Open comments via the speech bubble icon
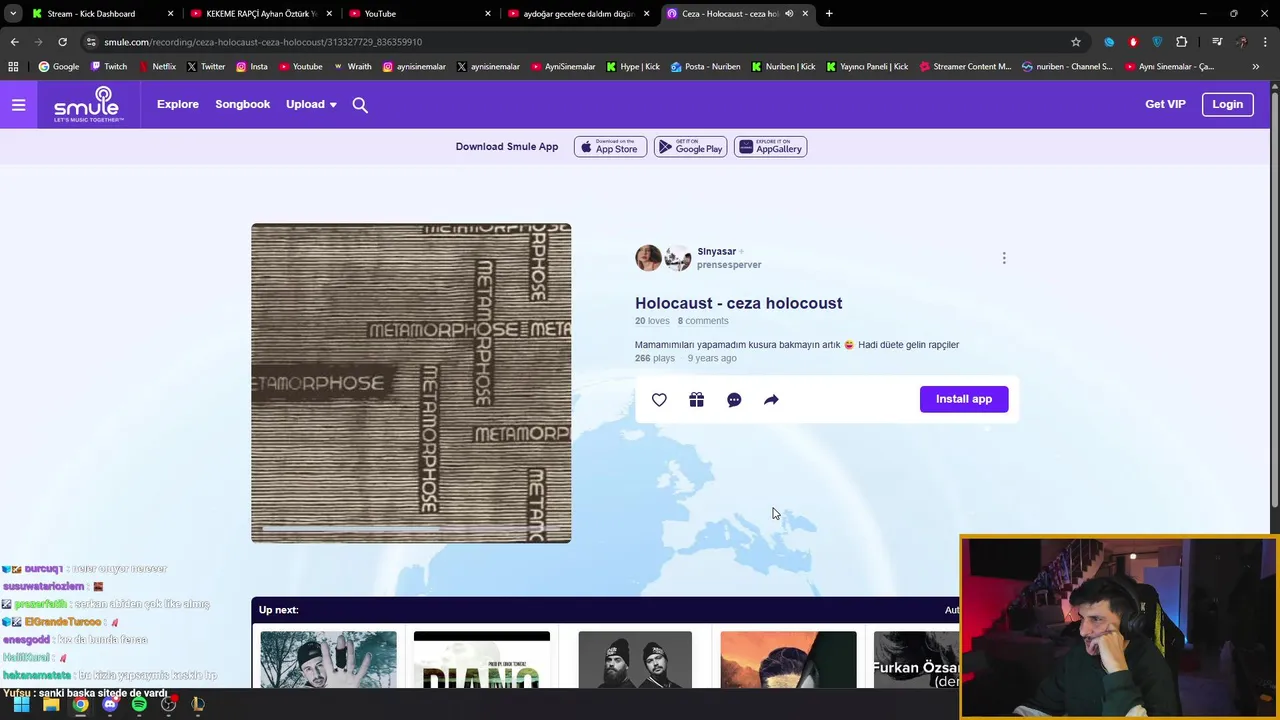The height and width of the screenshot is (720, 1280). (734, 400)
